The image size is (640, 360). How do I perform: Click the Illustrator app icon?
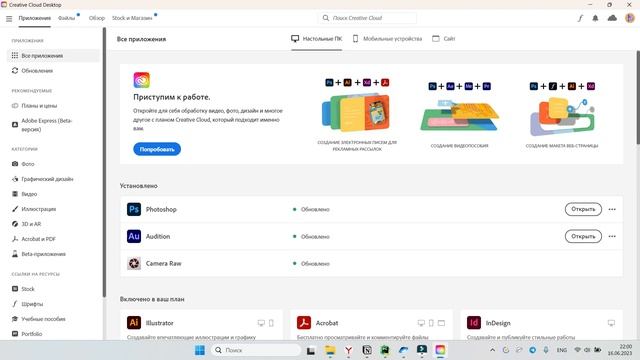pos(134,322)
